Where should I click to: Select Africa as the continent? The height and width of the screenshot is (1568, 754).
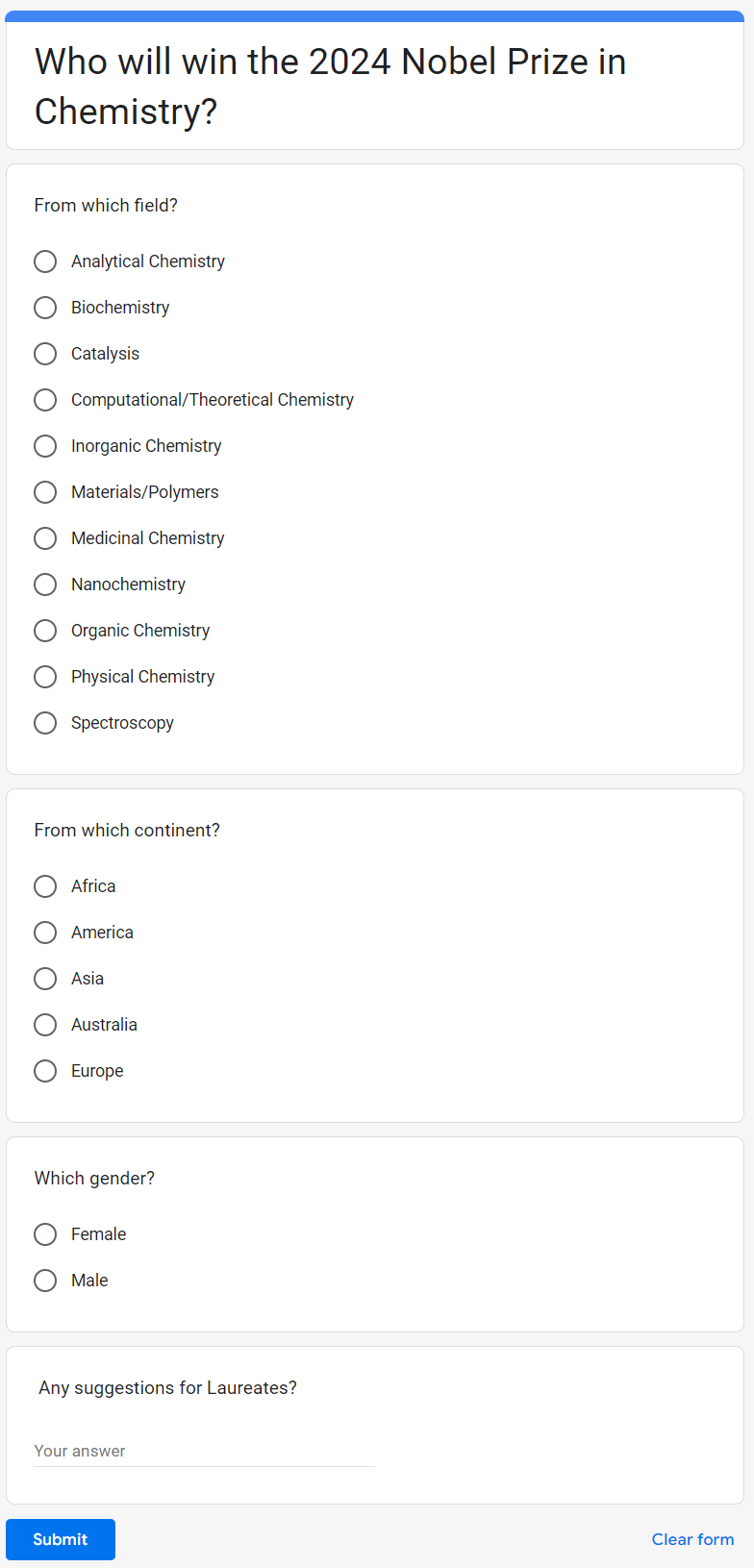coord(45,886)
